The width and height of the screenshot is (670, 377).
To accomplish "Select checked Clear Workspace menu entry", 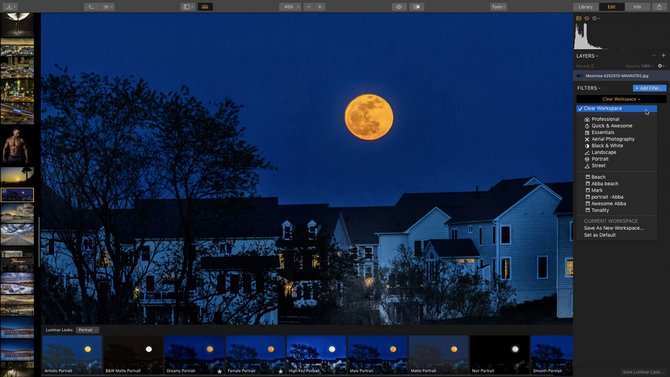I will point(617,109).
